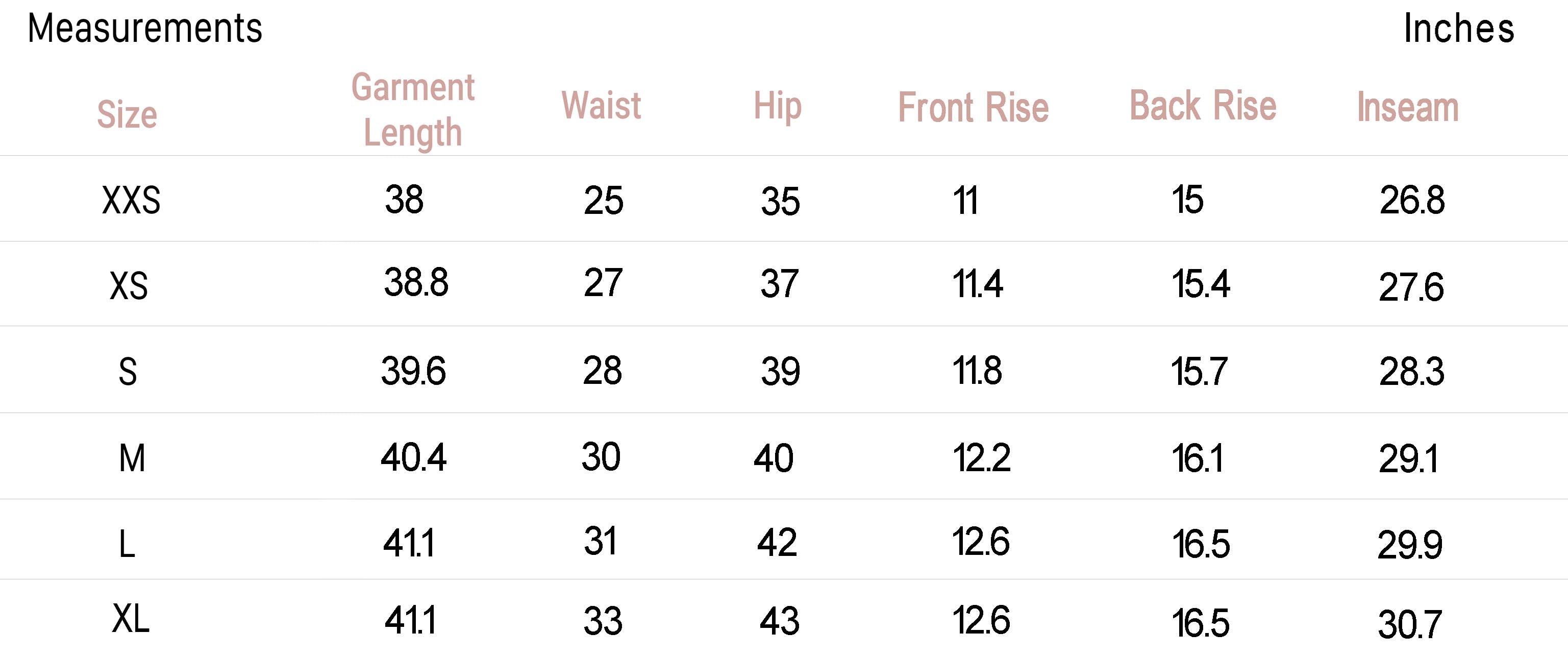Click the inseam value 28.3 for size S
The image size is (1568, 657).
coord(1411,372)
